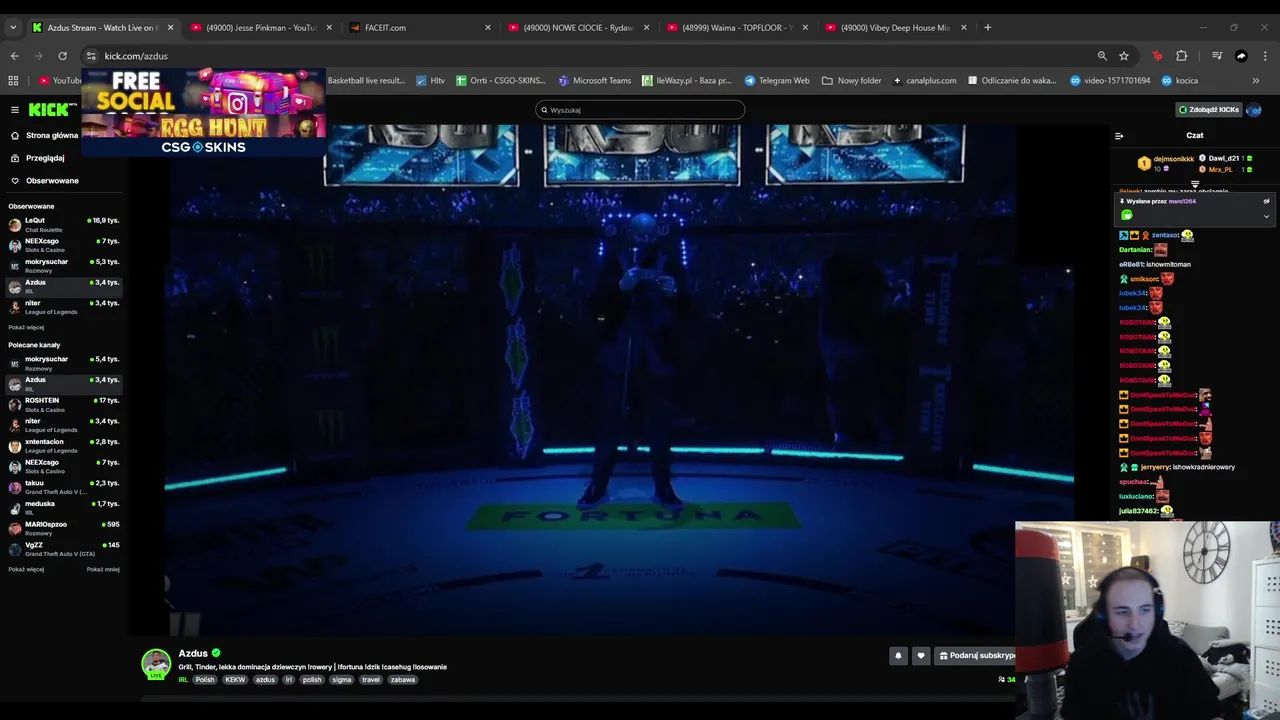1280x720 pixels.
Task: Click the KEKW stream tag
Action: [x=235, y=680]
